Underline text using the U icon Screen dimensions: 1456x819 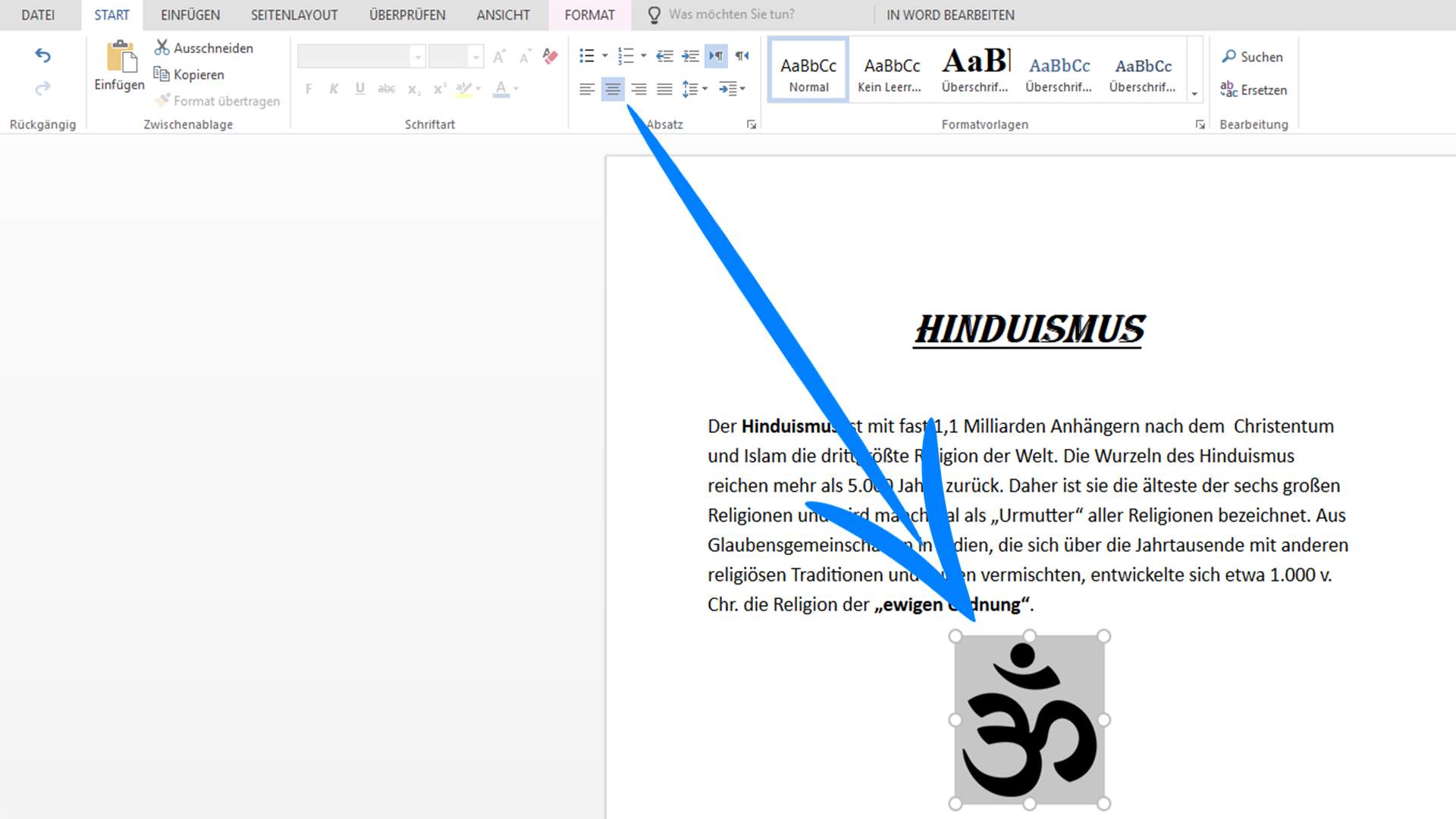click(359, 89)
